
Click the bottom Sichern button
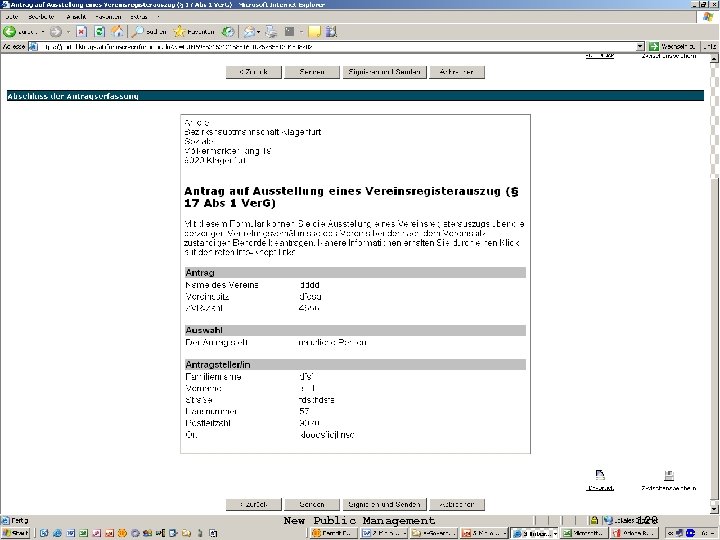click(312, 504)
